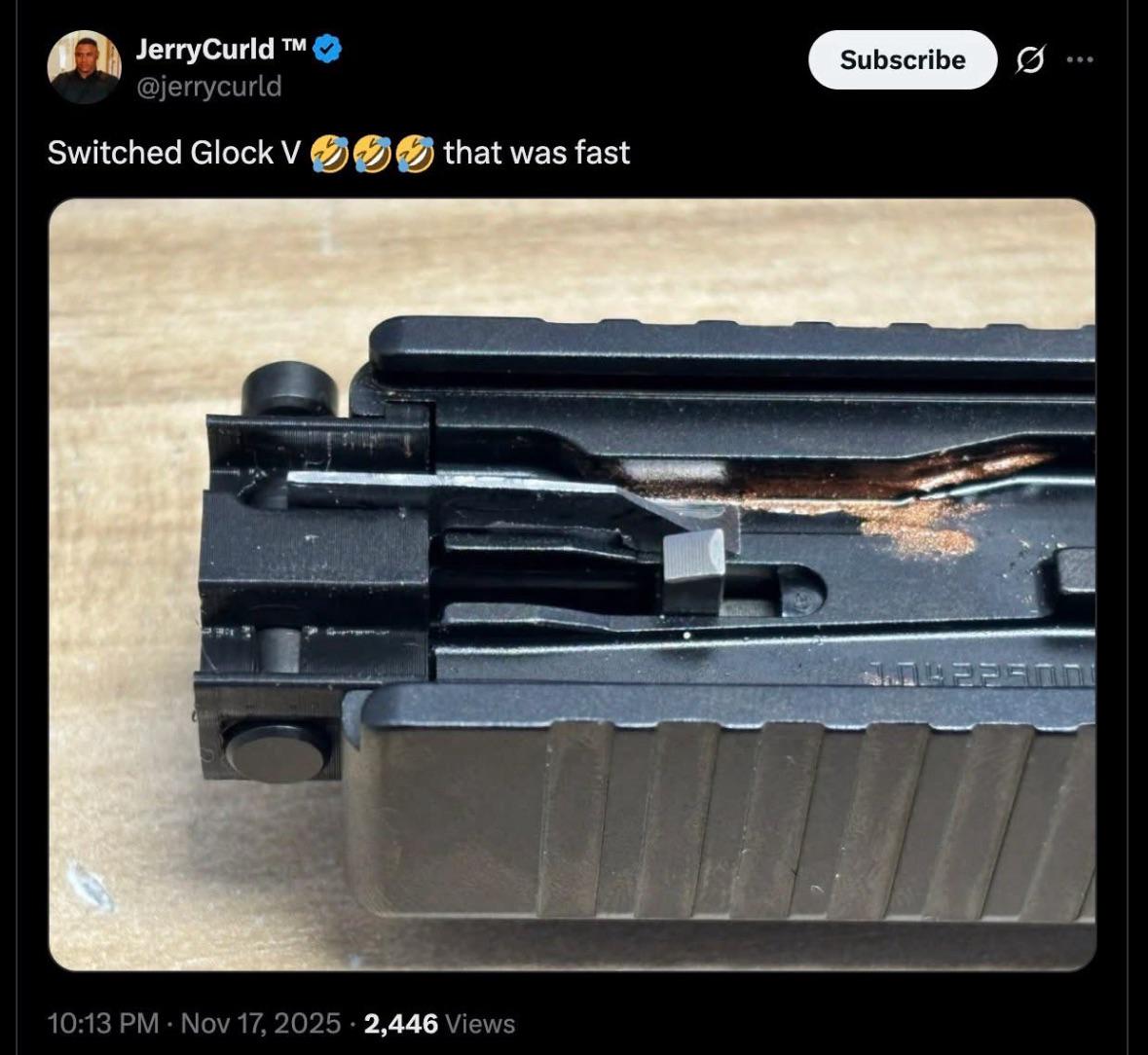Click the first laughing emoji in the tweet

pos(329,153)
